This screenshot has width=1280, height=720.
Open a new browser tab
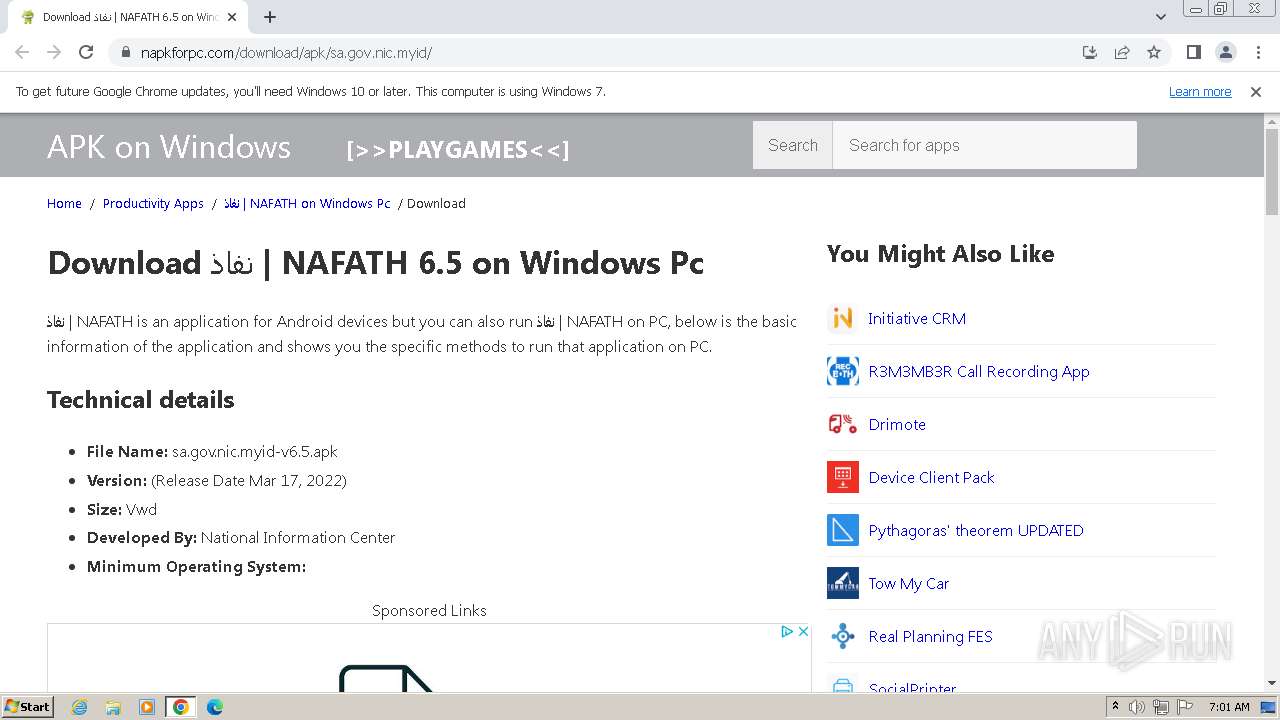270,17
